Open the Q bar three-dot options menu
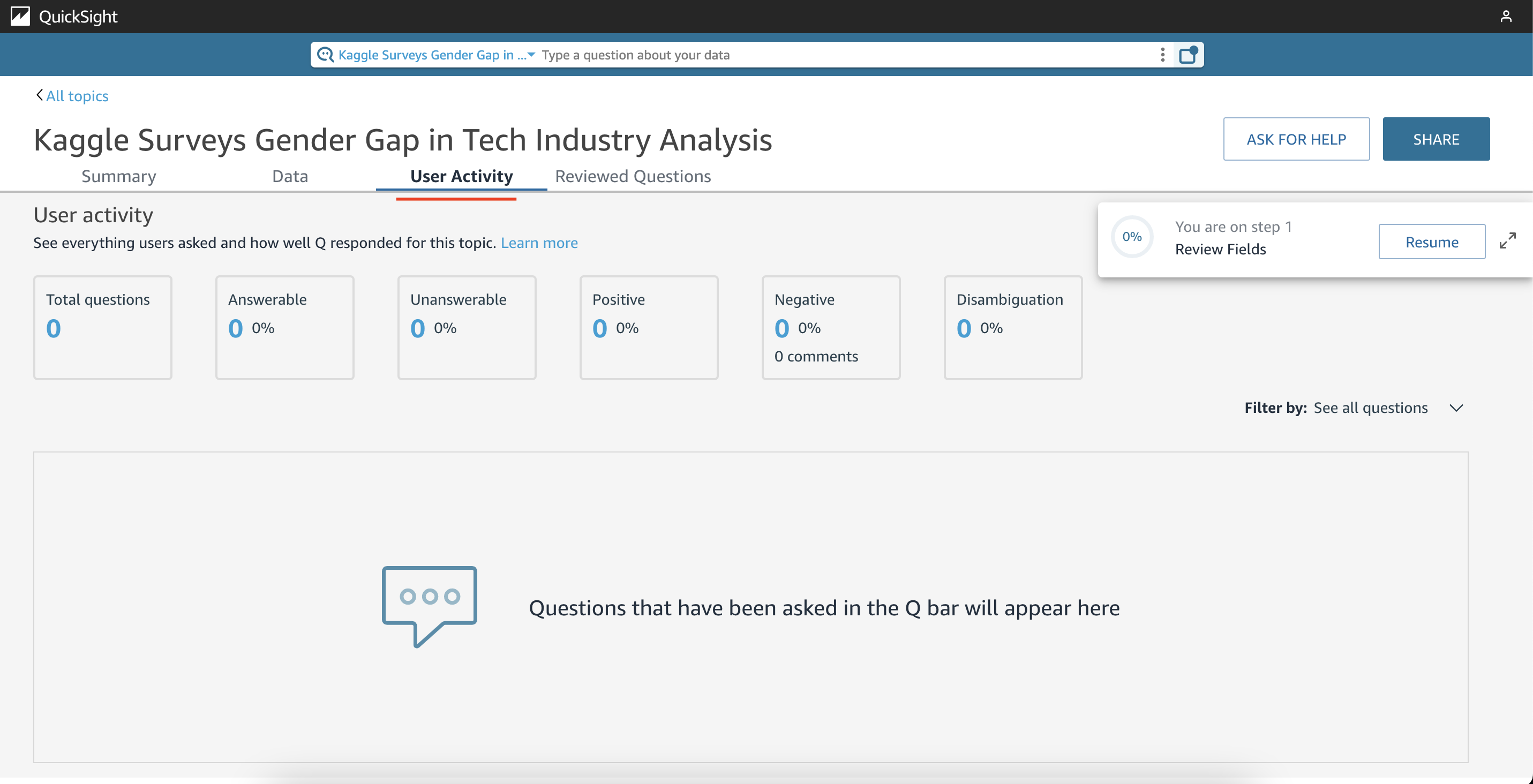 tap(1162, 55)
